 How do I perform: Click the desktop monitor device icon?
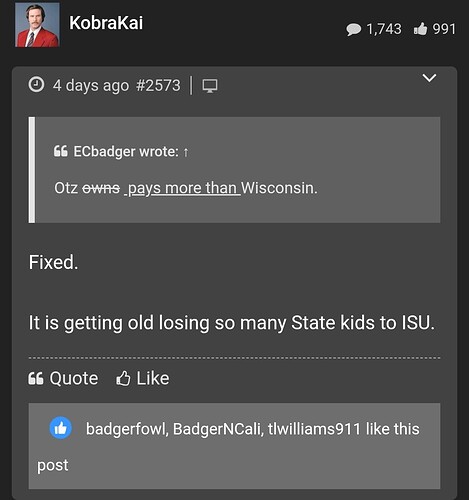pyautogui.click(x=210, y=86)
